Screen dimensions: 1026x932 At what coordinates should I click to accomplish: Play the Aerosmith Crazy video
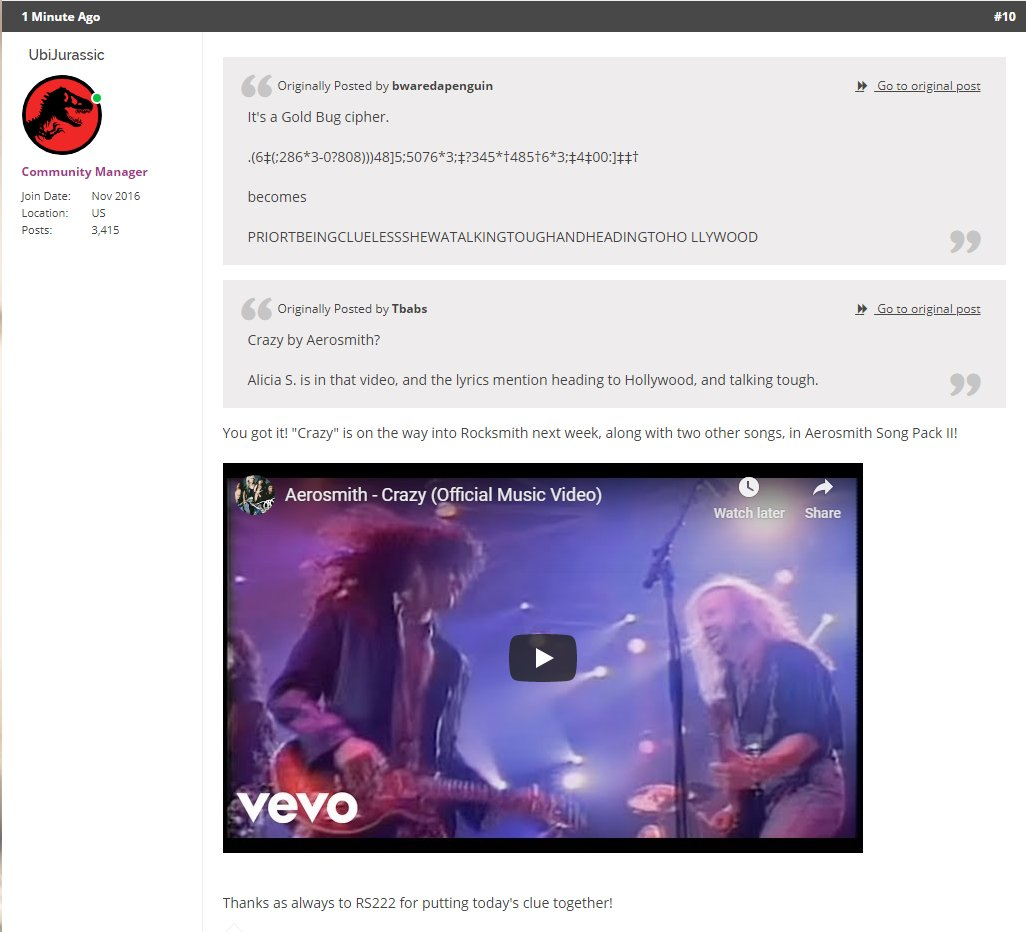tap(542, 658)
